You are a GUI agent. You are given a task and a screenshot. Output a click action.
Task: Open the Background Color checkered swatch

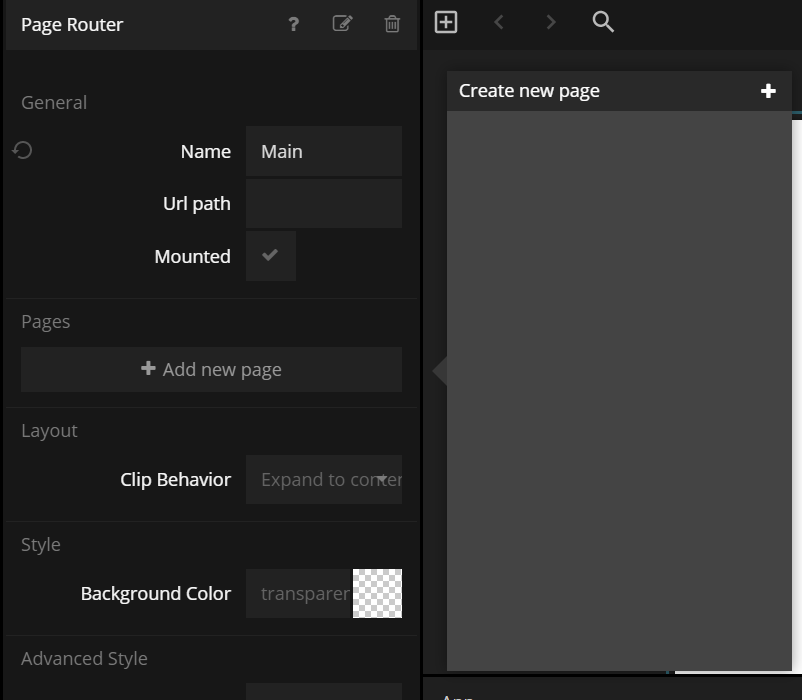(377, 593)
